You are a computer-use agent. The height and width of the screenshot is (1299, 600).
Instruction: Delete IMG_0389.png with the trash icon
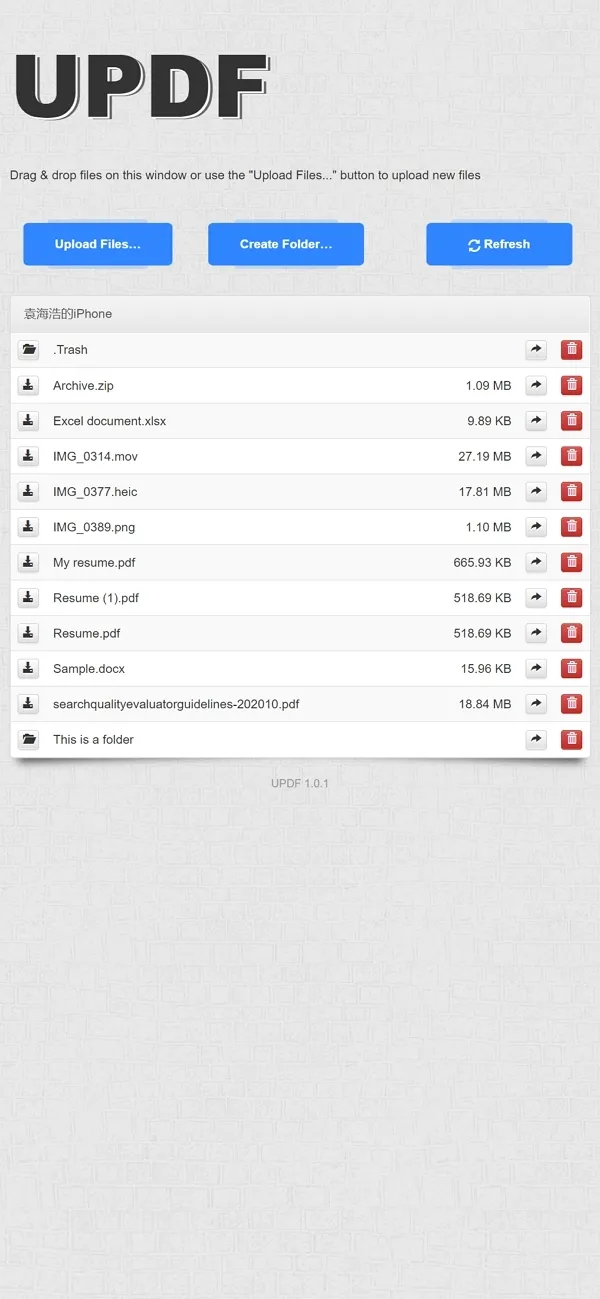pyautogui.click(x=571, y=527)
